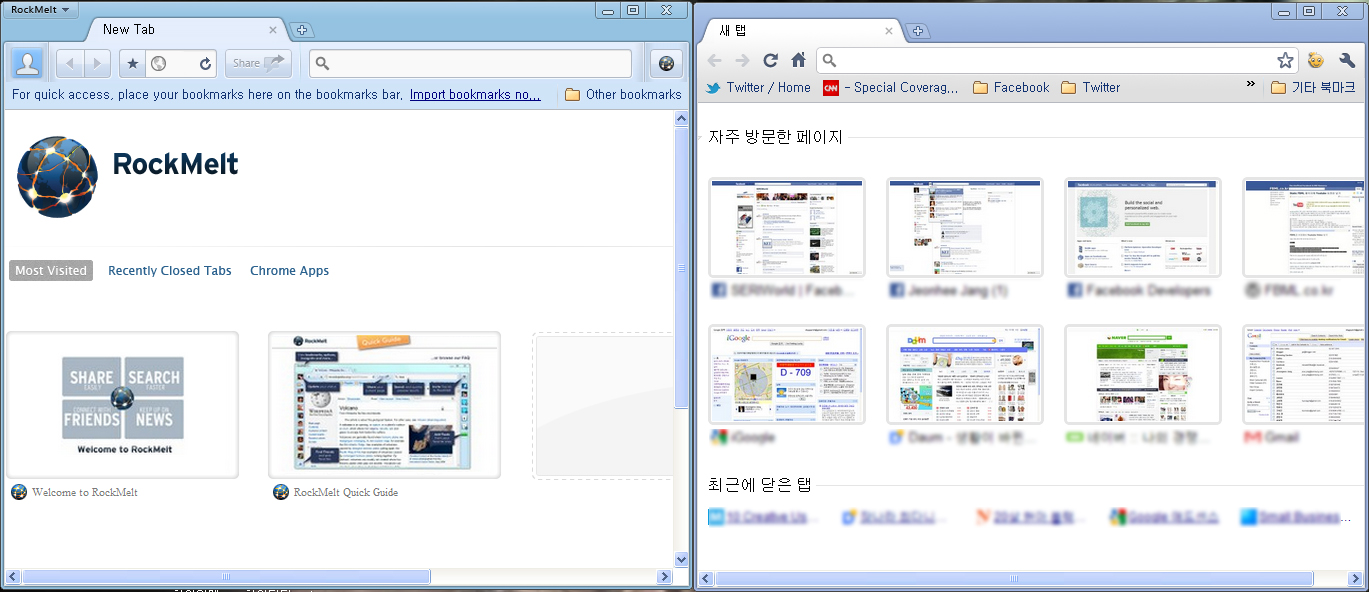Open the Welcome to RockMelt link text
Screen dimensions: 1369x592
point(85,492)
